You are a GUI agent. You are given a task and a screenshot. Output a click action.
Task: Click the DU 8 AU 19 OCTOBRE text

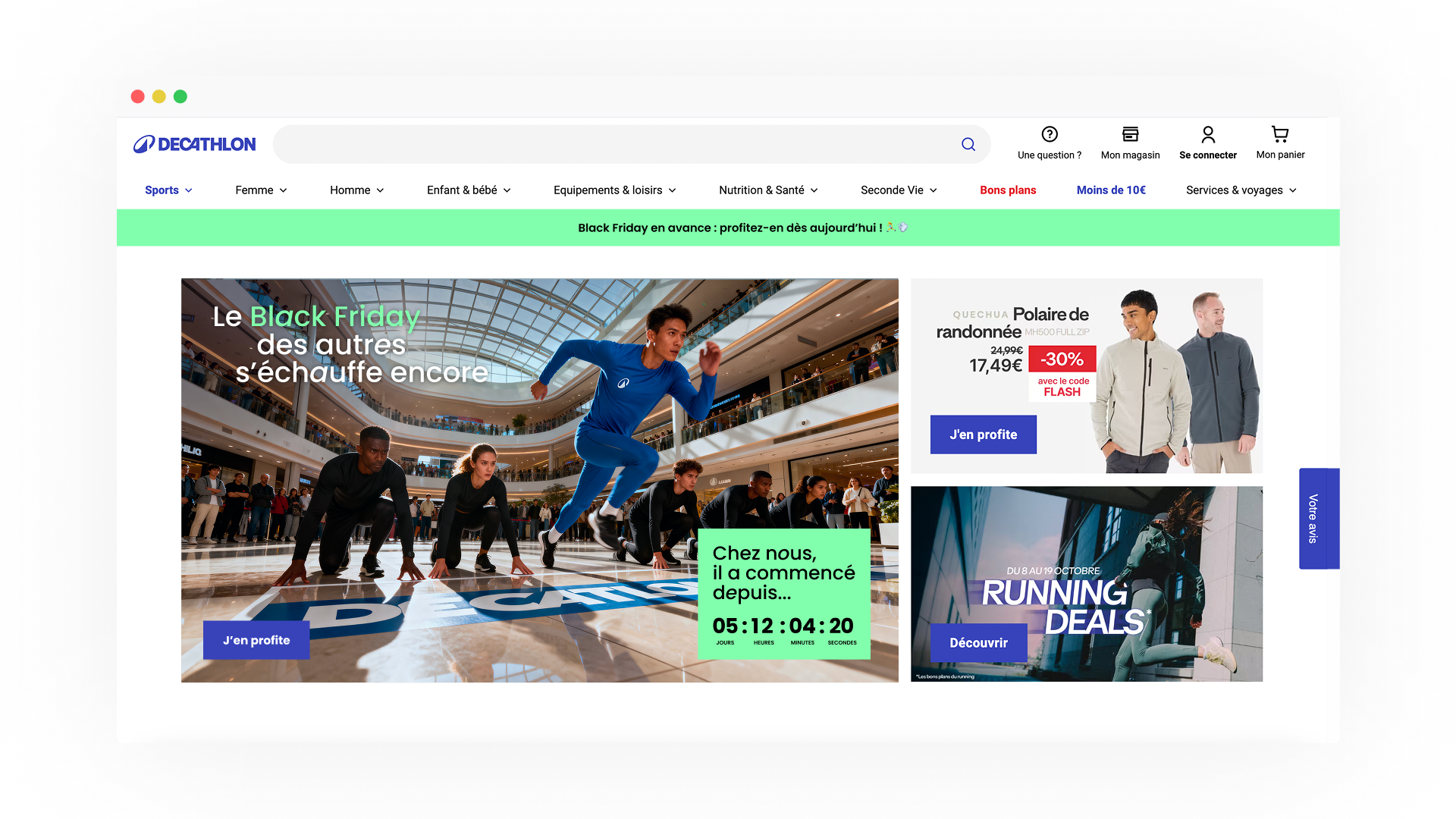click(x=1053, y=571)
